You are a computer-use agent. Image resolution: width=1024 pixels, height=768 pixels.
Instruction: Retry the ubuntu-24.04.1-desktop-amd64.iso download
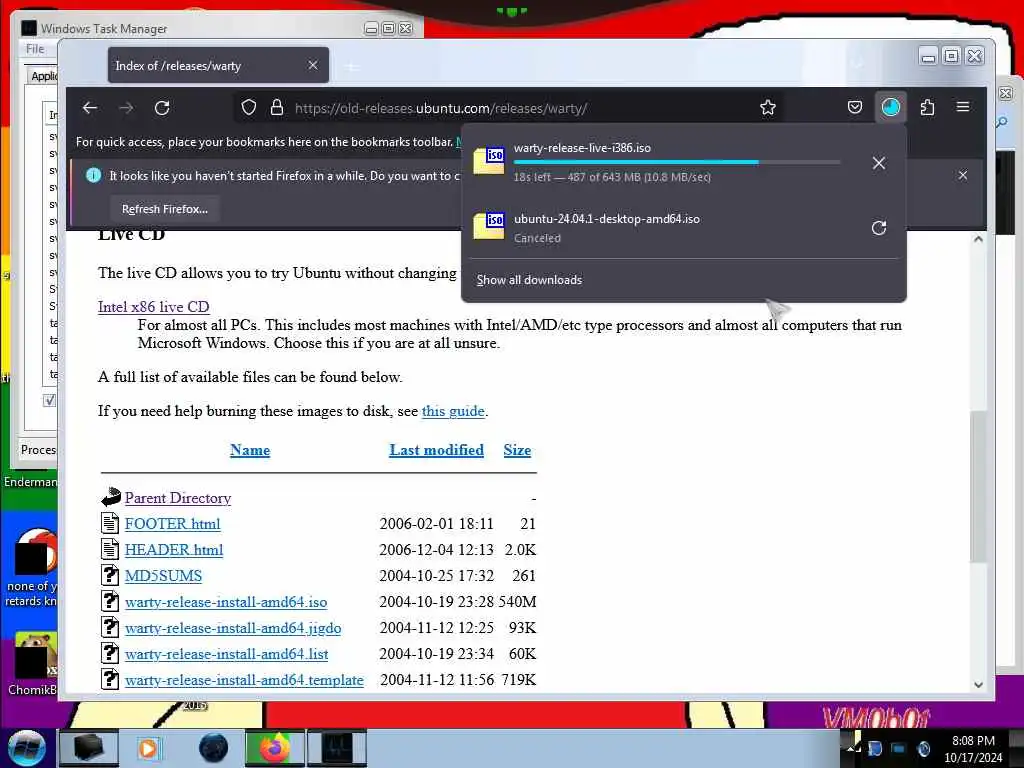tap(879, 228)
